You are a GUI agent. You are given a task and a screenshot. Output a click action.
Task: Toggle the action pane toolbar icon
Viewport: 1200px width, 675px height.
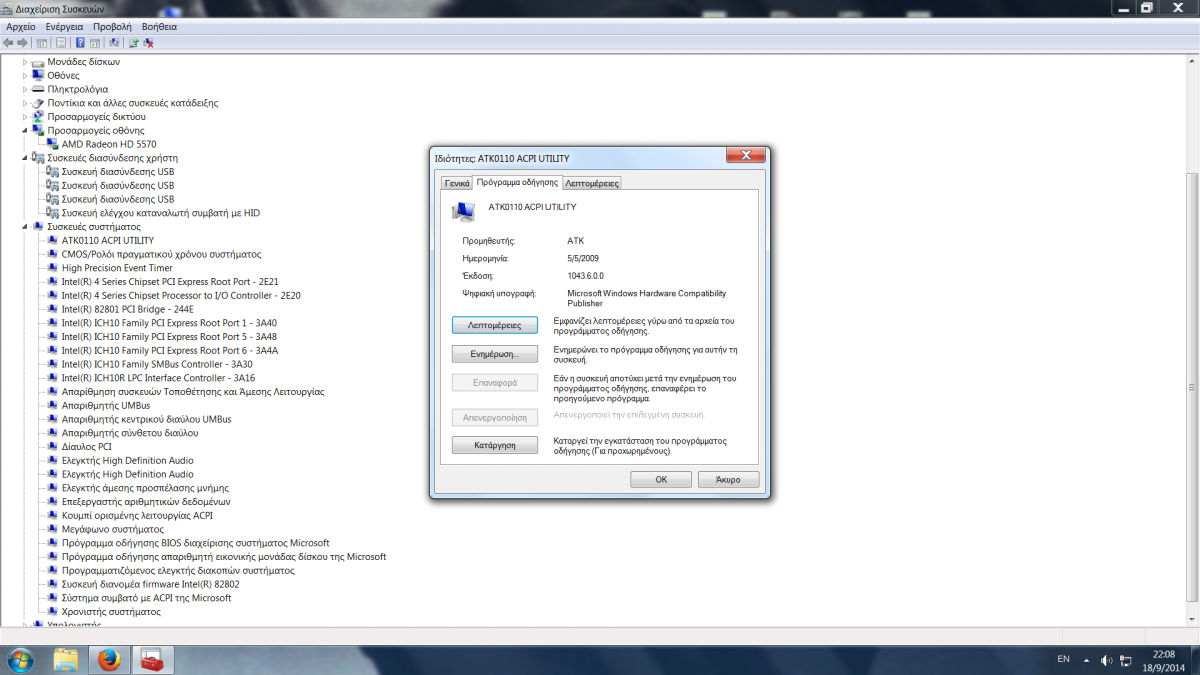95,43
